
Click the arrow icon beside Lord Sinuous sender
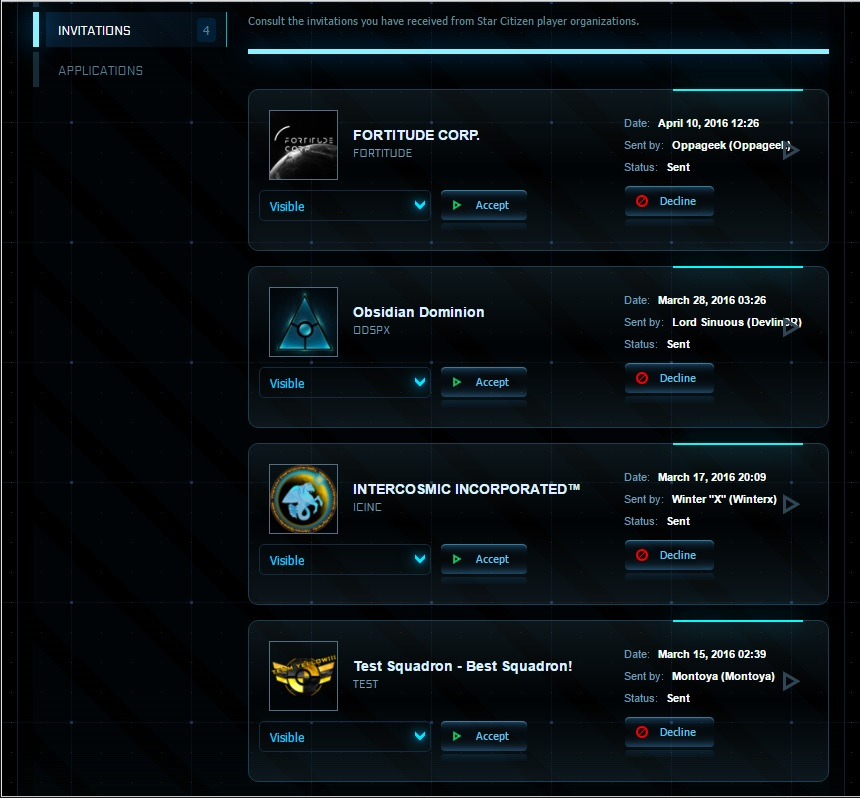(790, 327)
